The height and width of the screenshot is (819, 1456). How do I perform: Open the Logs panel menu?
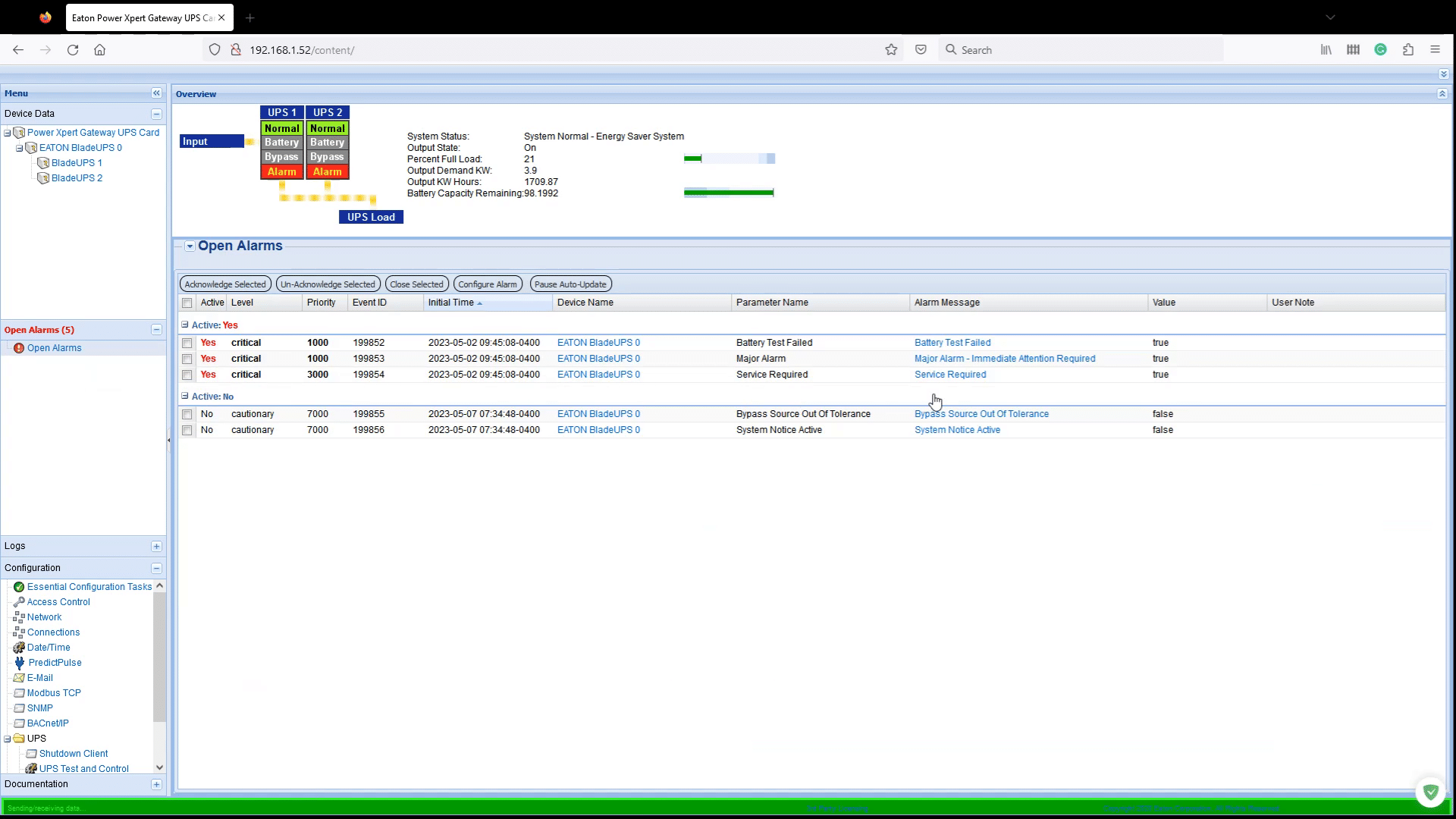[156, 546]
